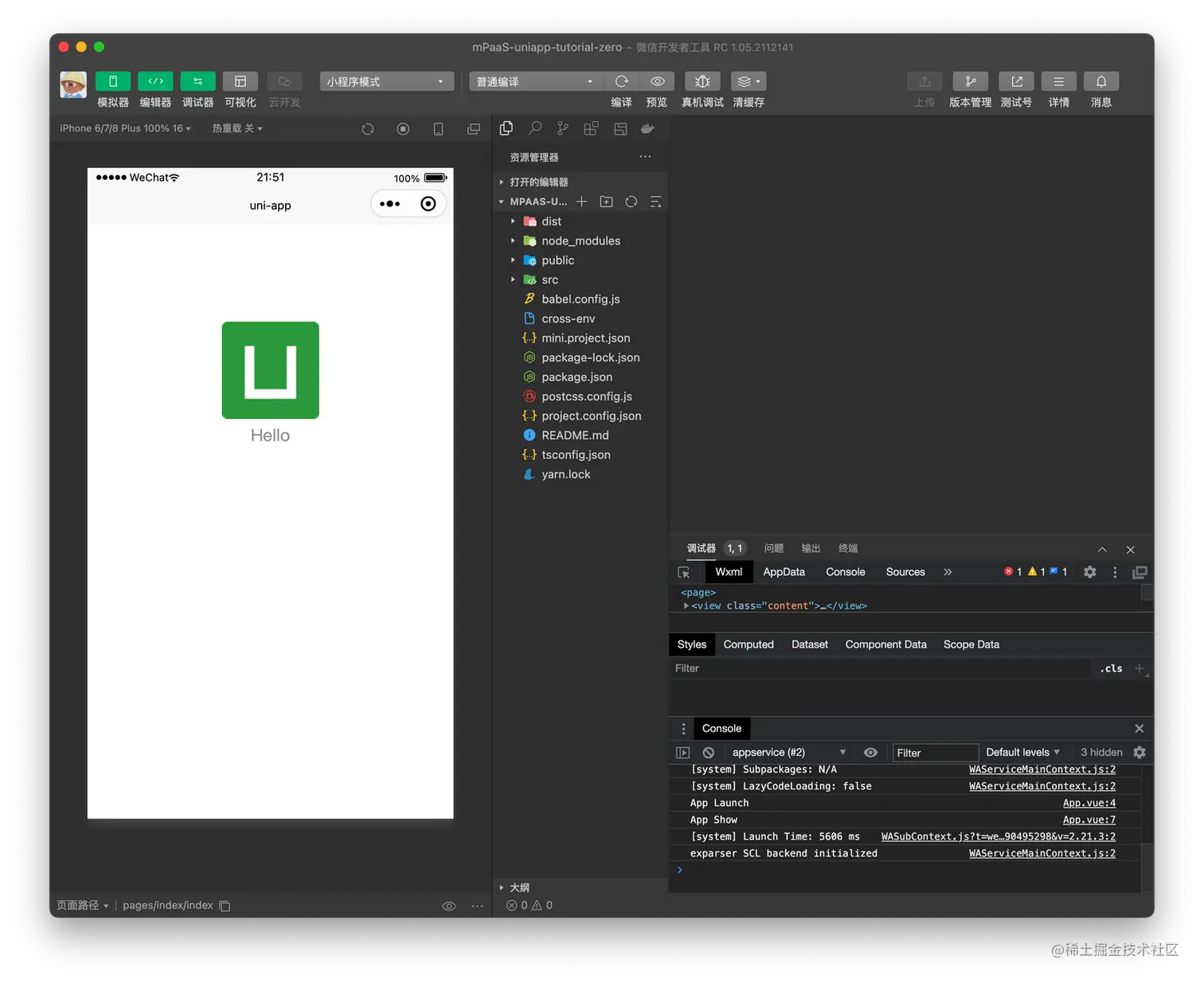Open the 详情 details panel
The image size is (1204, 983).
click(1059, 81)
